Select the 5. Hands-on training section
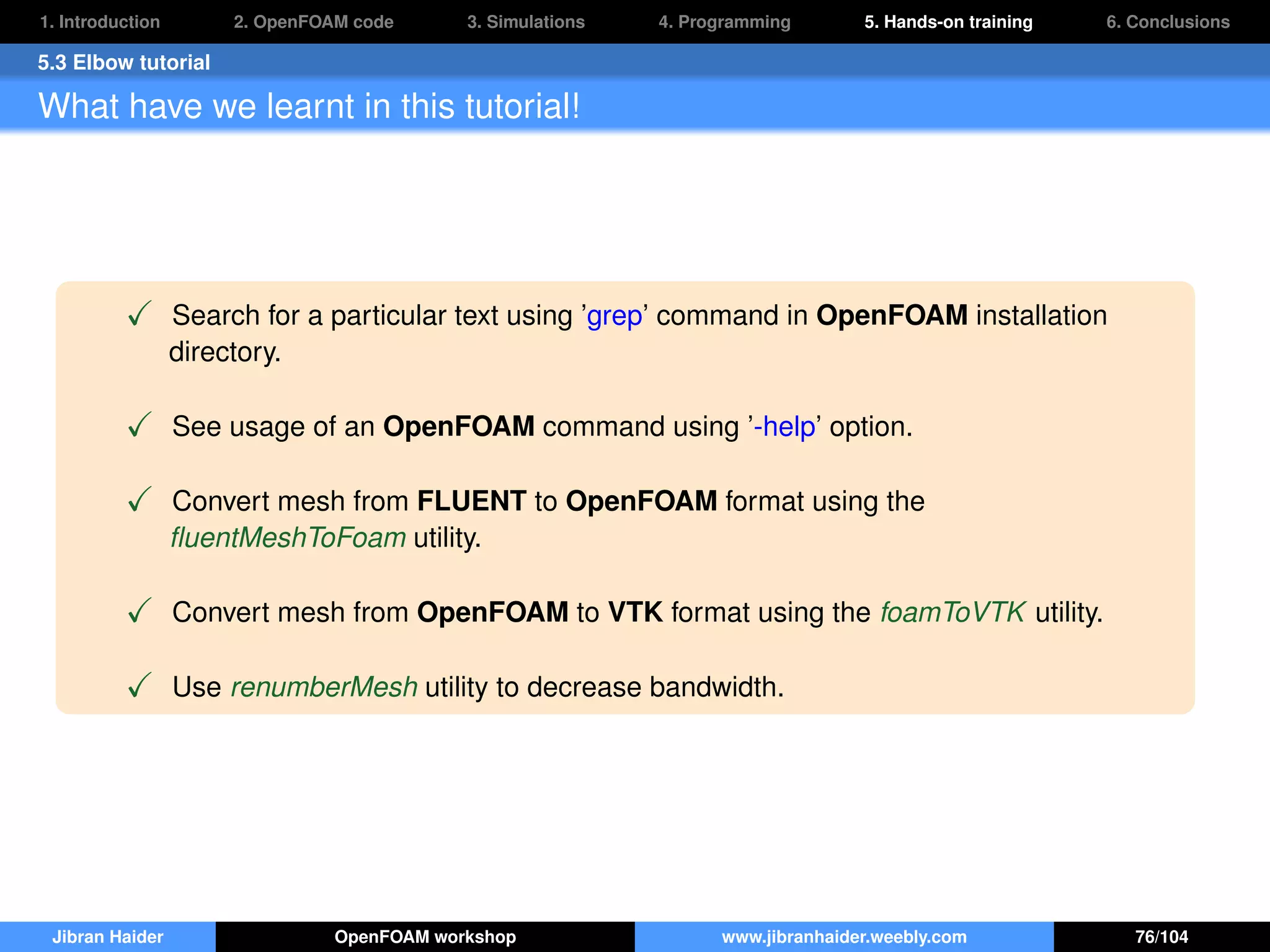The height and width of the screenshot is (952, 1270). (948, 22)
